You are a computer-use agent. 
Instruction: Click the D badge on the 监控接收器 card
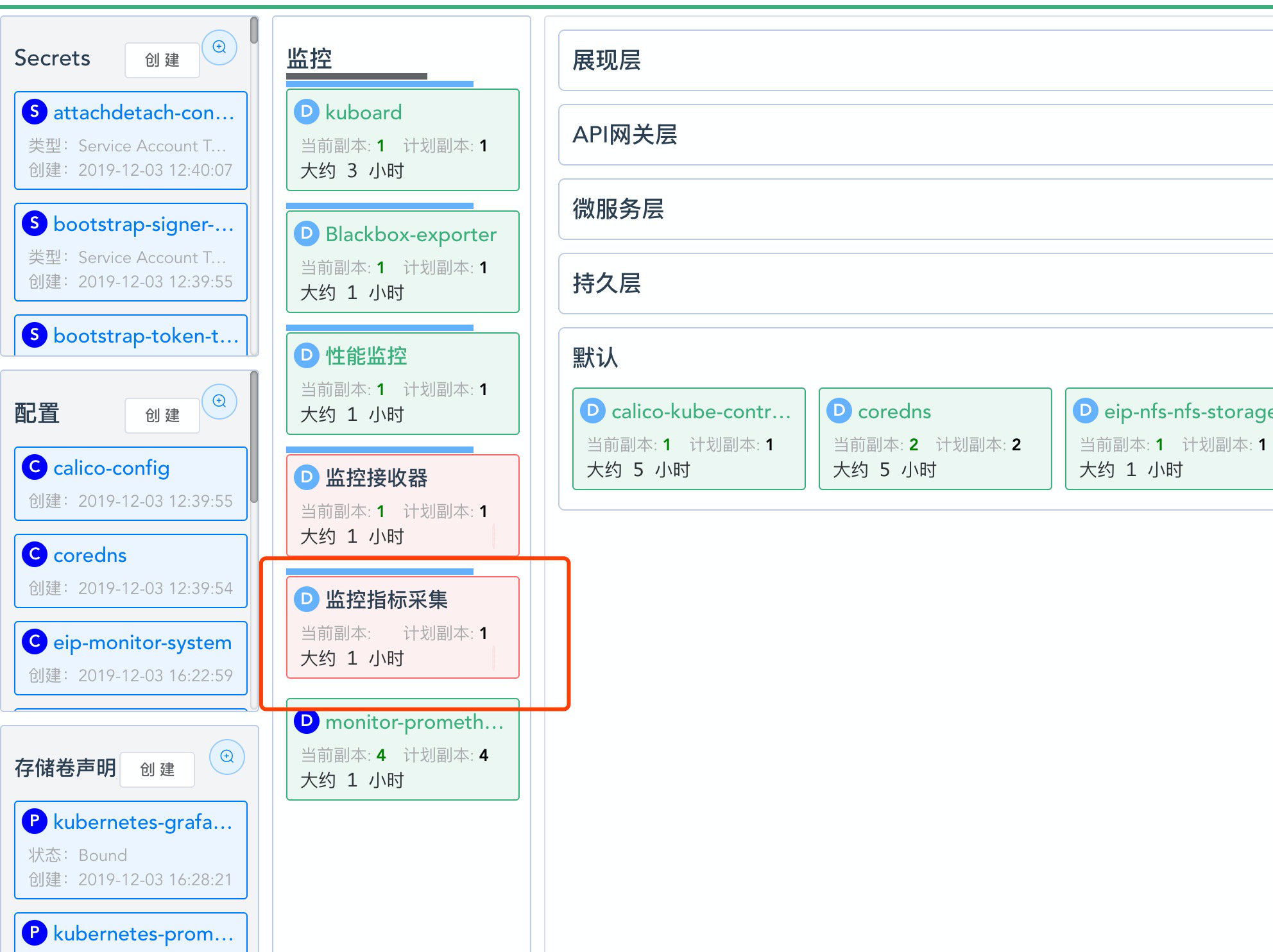[306, 477]
